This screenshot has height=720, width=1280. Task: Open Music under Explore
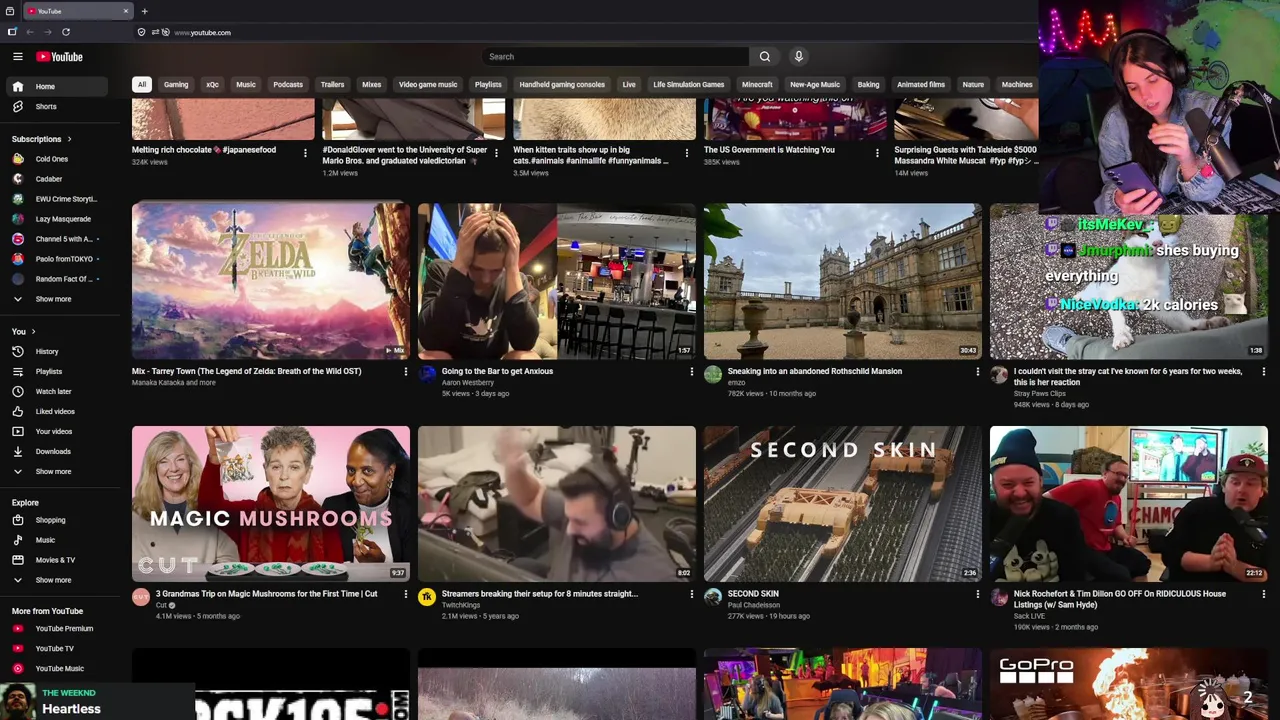[56, 540]
